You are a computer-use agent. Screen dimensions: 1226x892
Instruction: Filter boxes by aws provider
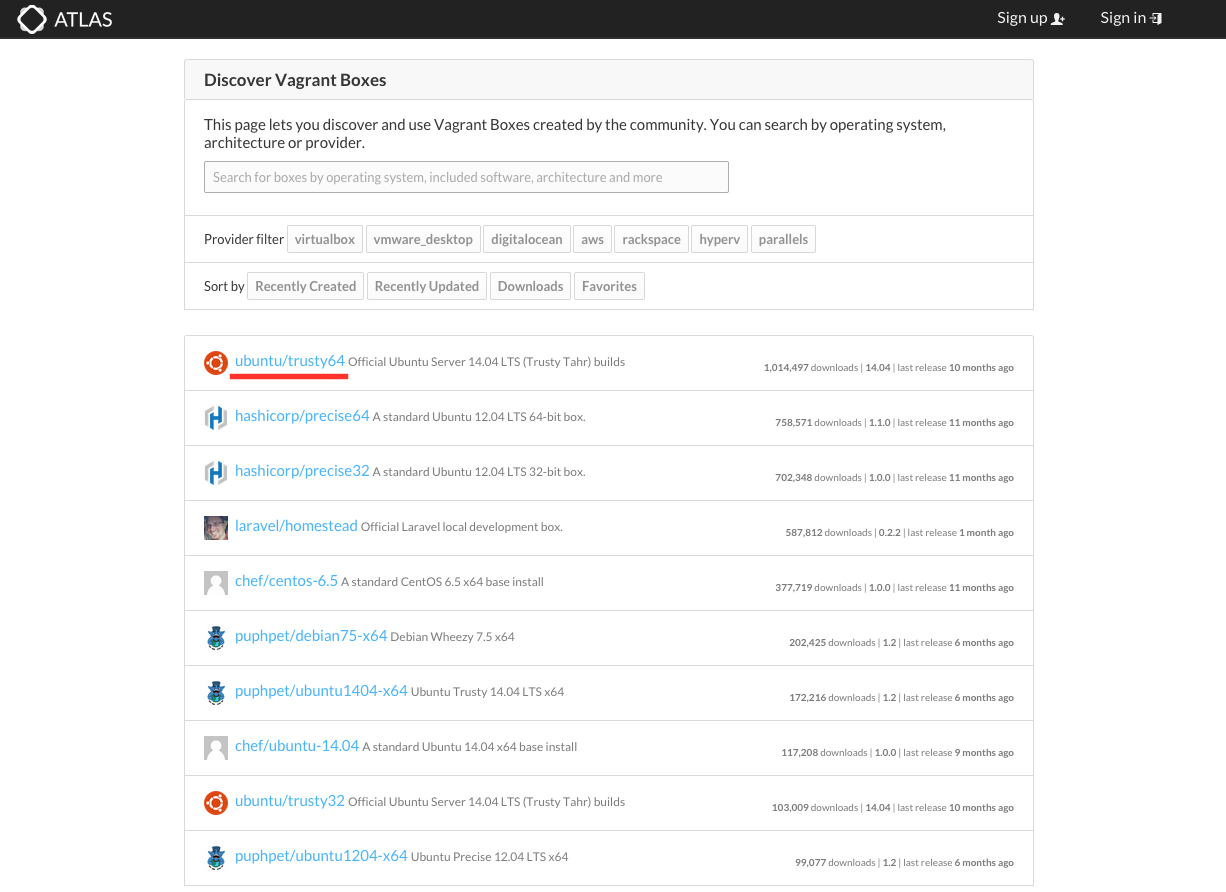click(x=593, y=239)
